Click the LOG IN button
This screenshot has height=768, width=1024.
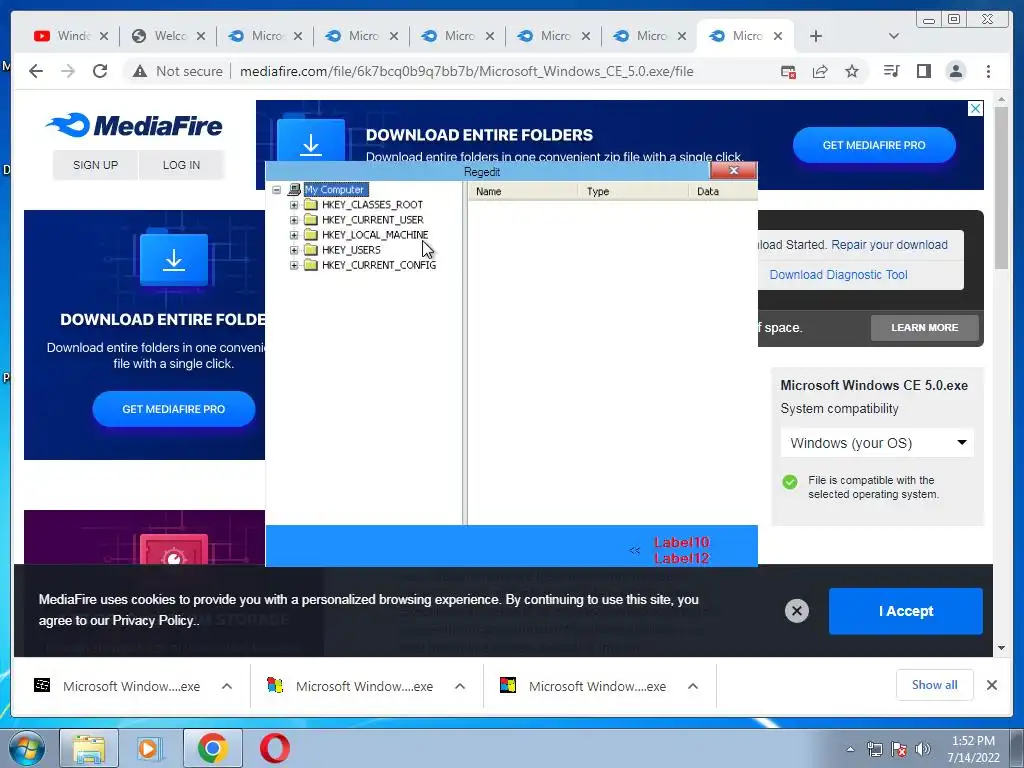tap(182, 165)
